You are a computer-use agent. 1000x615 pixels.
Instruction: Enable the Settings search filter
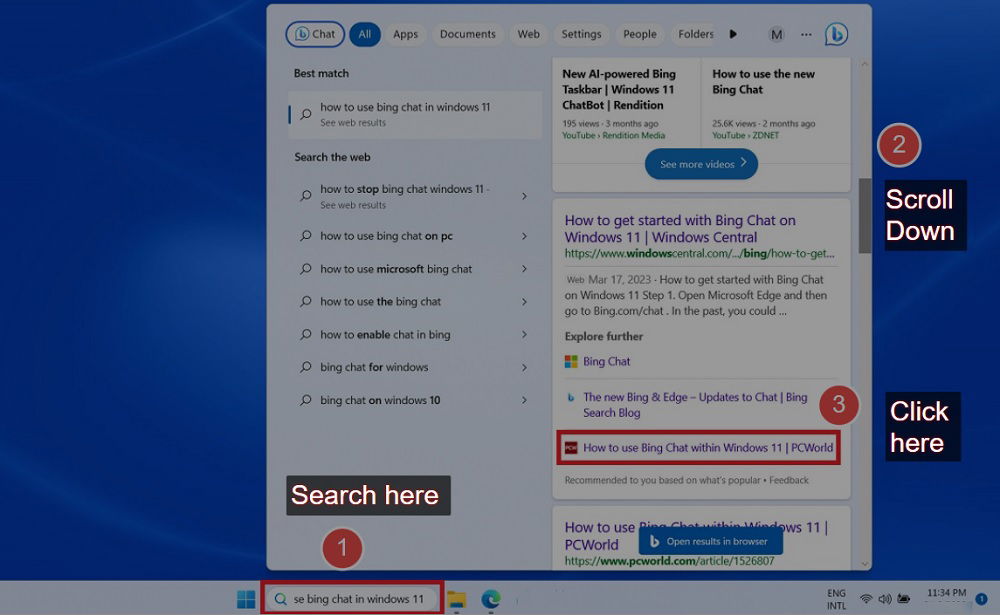(581, 33)
